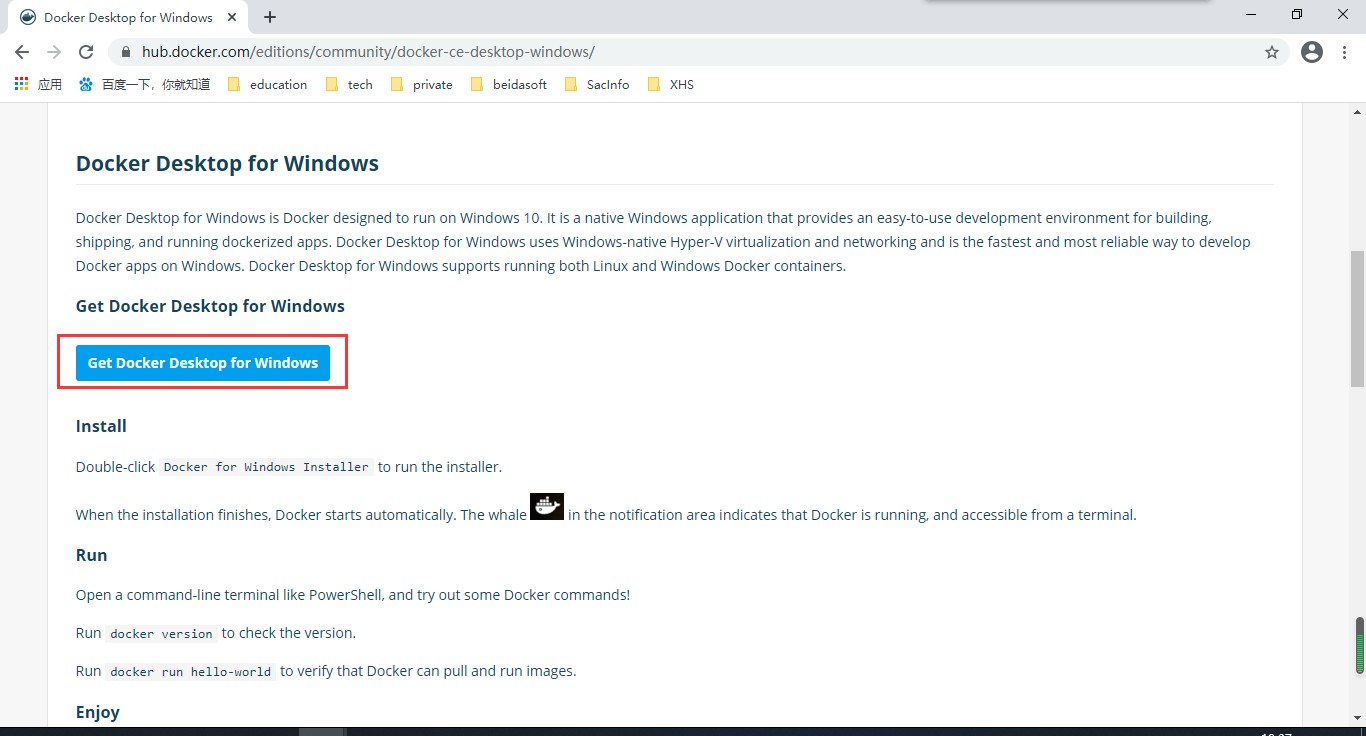Minimize the Chrome window
Viewport: 1366px width, 736px height.
click(x=1250, y=14)
